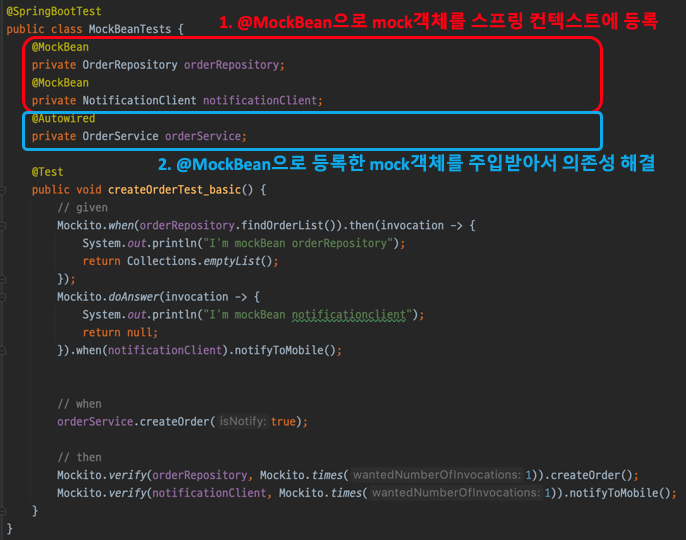Click findOrderList() in the when statement
Viewport: 686px width, 540px height.
(288, 226)
